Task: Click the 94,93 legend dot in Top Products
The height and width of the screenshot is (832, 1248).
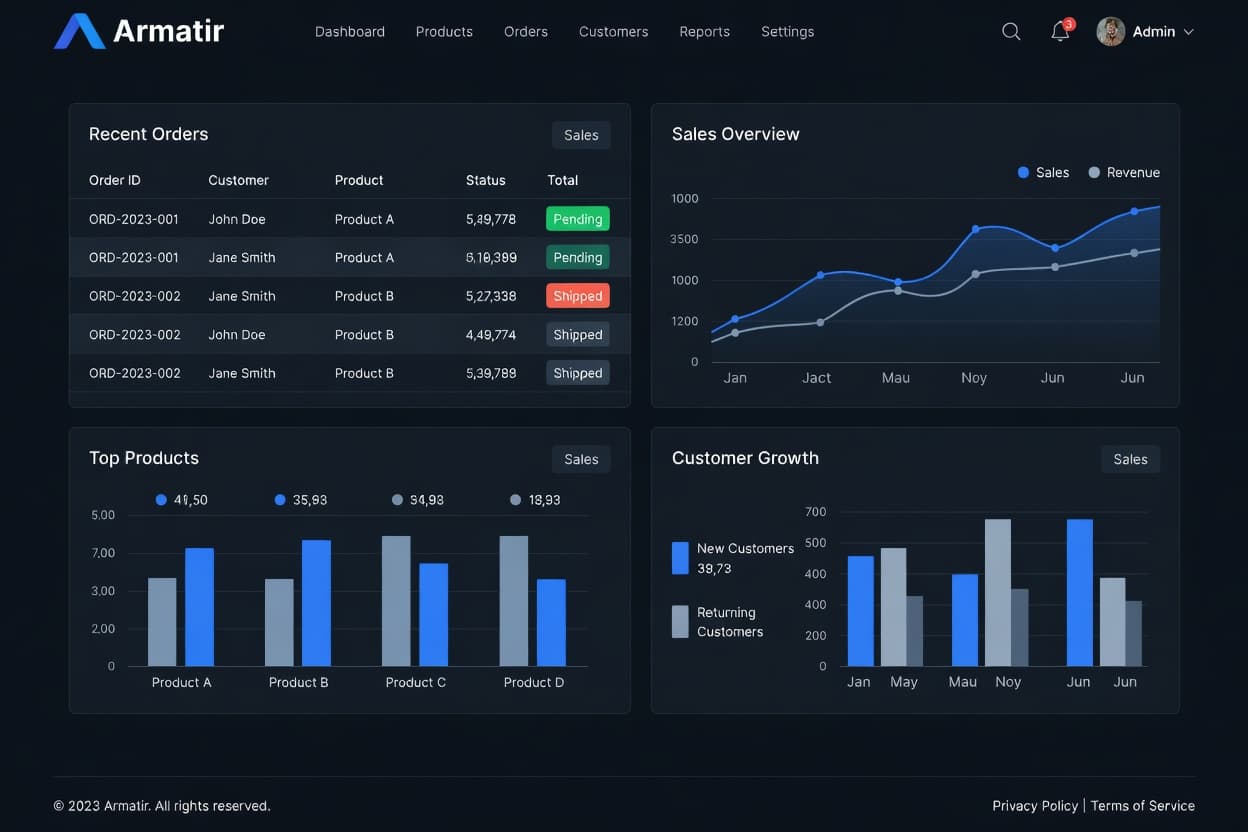Action: (397, 500)
